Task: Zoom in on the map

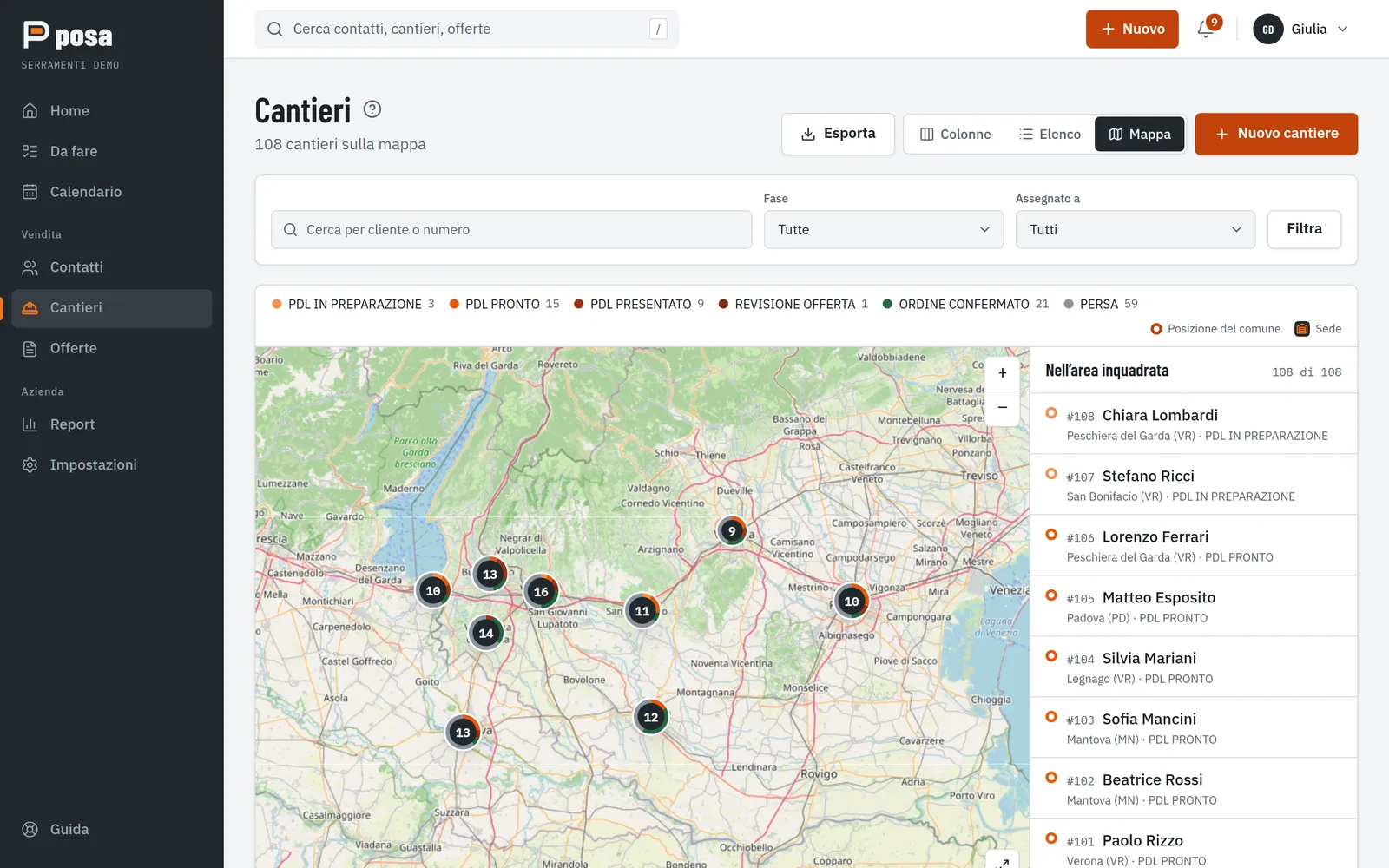Action: (x=1003, y=373)
